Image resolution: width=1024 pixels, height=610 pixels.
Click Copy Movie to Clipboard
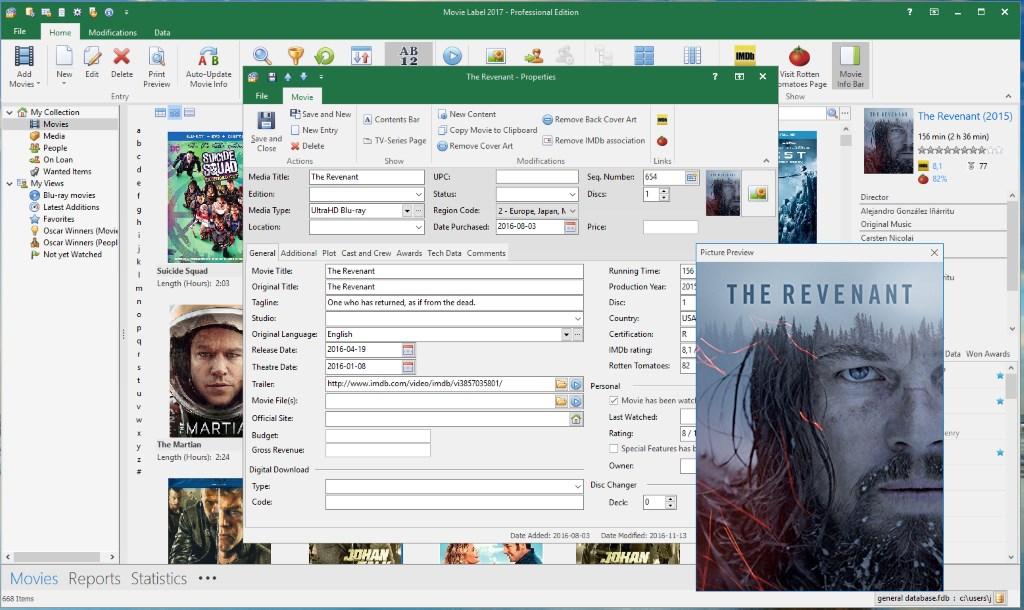[487, 130]
